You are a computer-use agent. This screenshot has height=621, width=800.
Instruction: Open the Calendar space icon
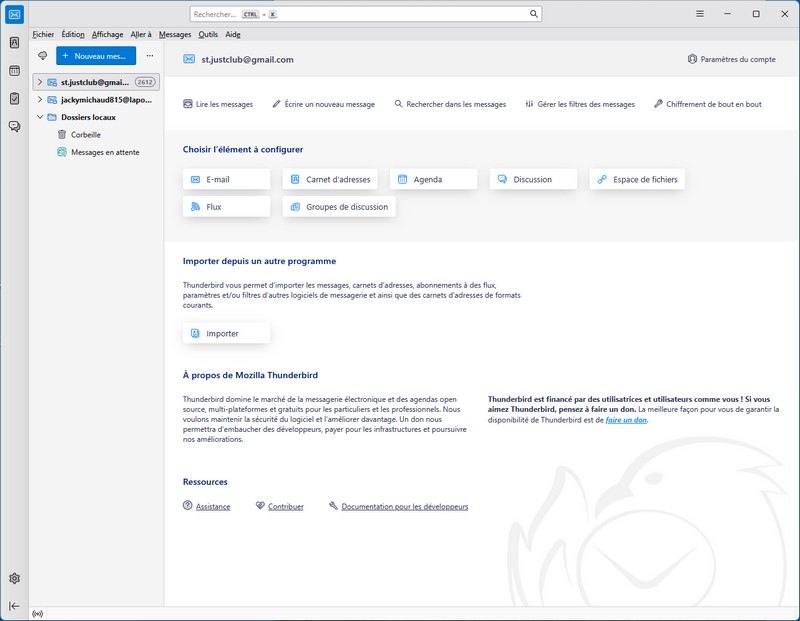coord(14,71)
